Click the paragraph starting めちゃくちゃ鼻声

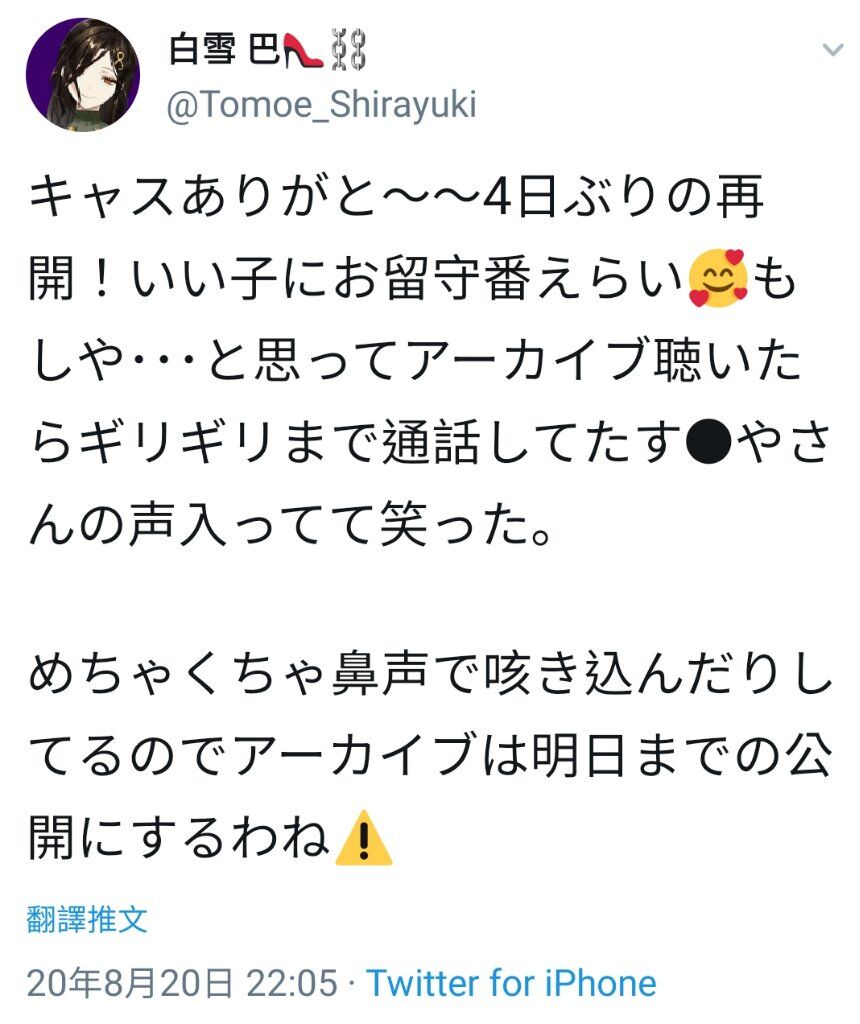pyautogui.click(x=430, y=756)
